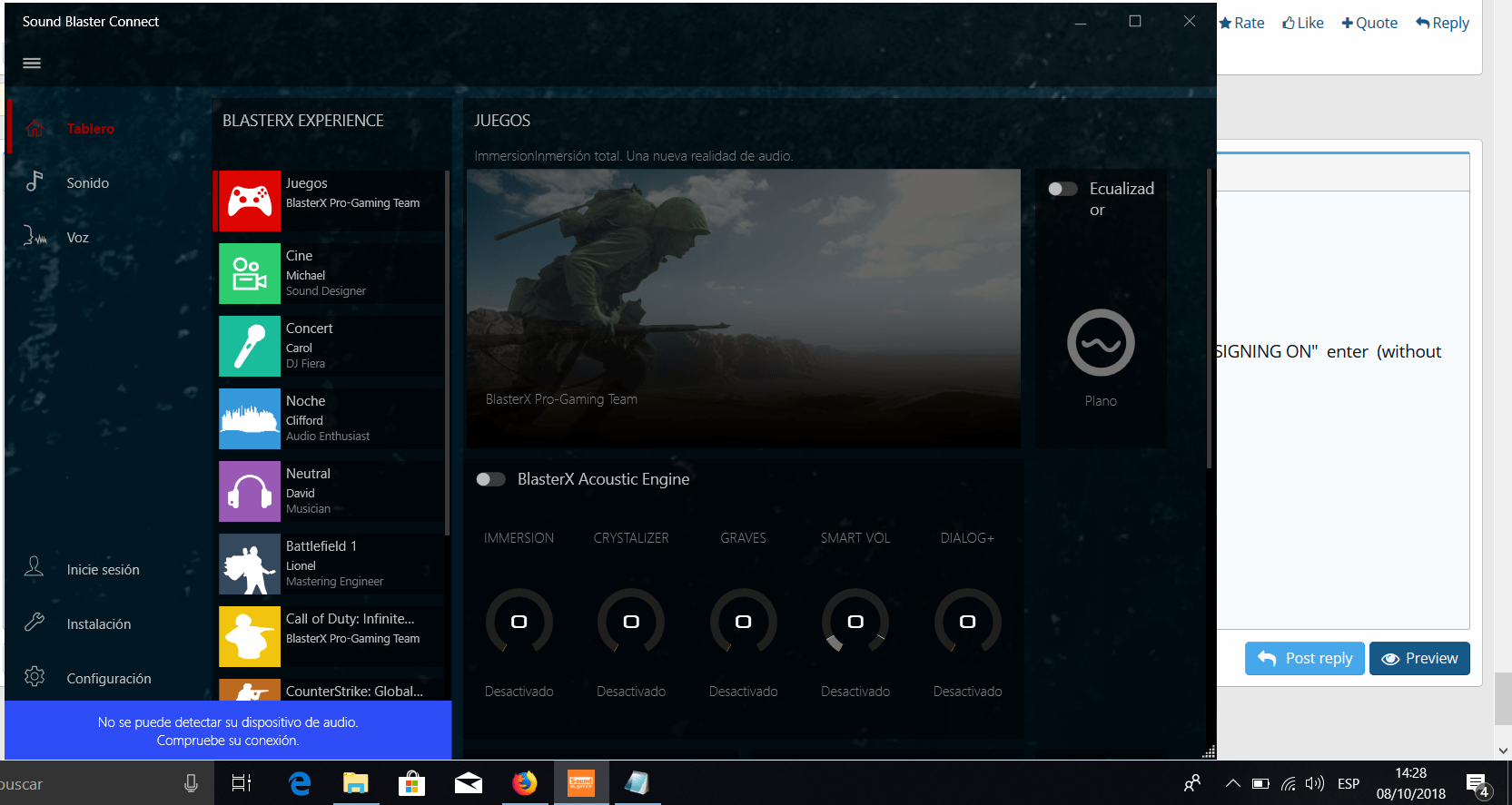This screenshot has height=805, width=1512.
Task: Click the Instalación wrench icon
Action: coord(35,623)
